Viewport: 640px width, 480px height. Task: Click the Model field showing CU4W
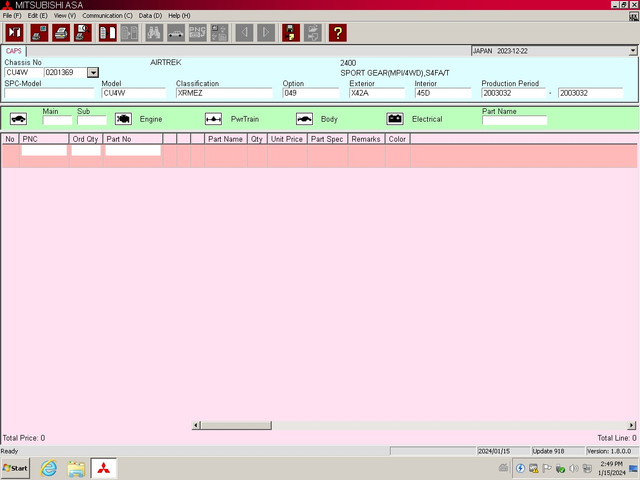pyautogui.click(x=134, y=93)
